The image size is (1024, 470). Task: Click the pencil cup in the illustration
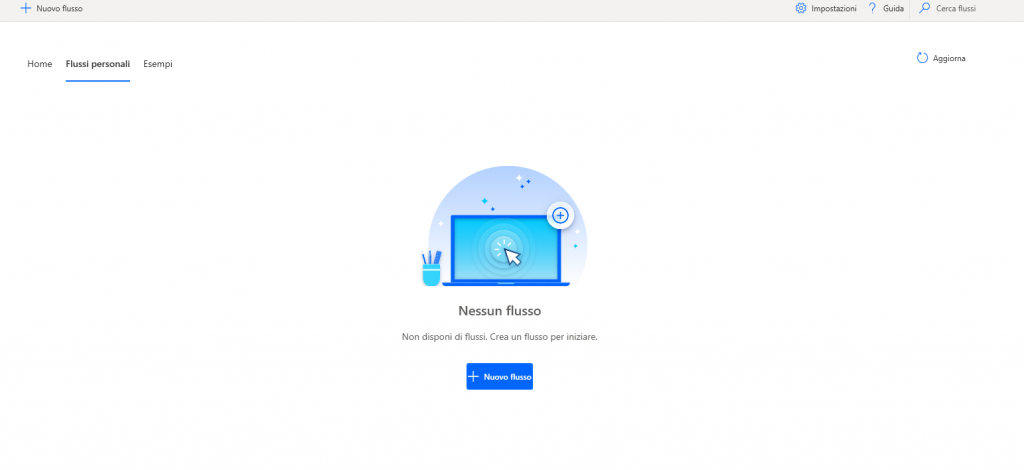click(x=431, y=268)
